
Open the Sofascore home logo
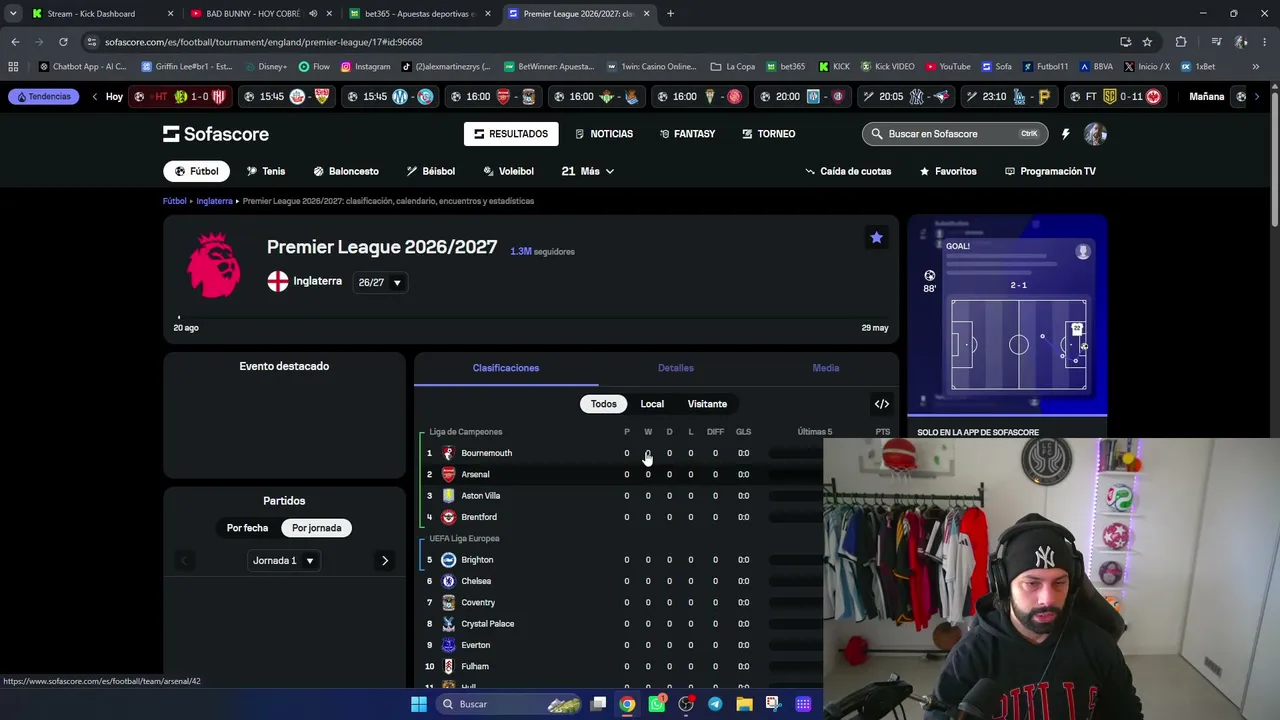216,134
